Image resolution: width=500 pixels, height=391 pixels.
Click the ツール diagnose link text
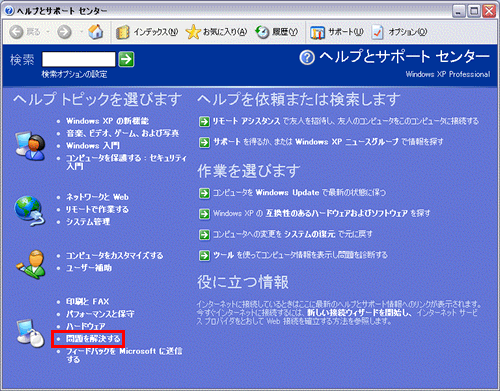click(x=223, y=255)
